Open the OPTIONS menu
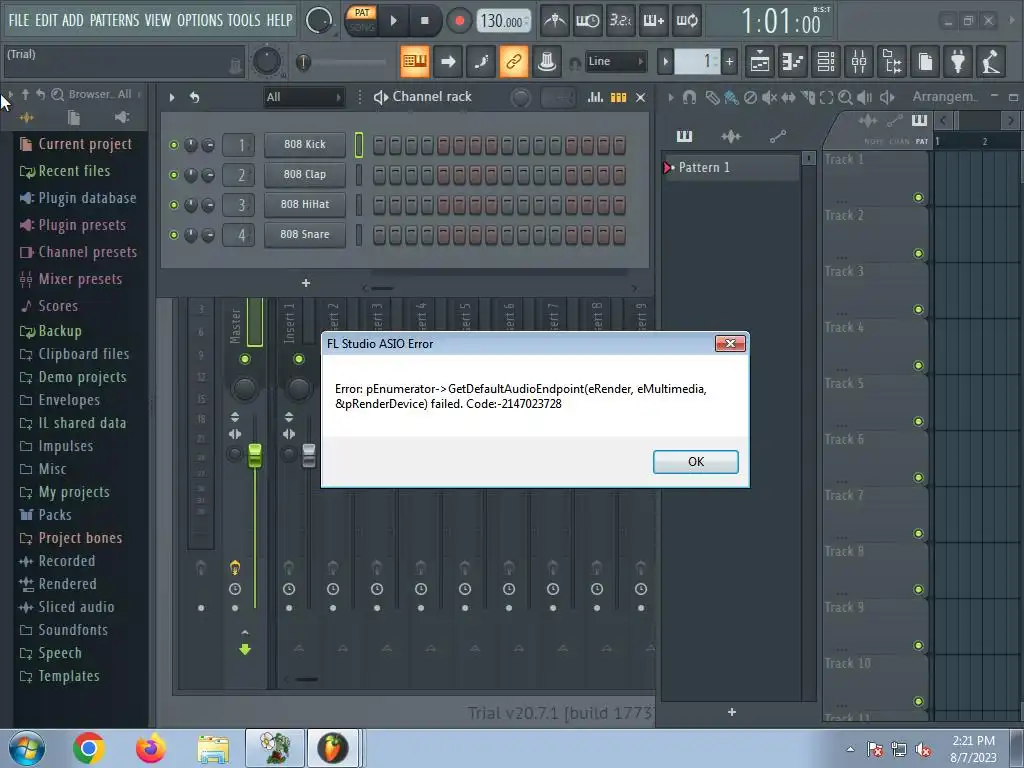Viewport: 1024px width, 768px height. click(x=200, y=20)
